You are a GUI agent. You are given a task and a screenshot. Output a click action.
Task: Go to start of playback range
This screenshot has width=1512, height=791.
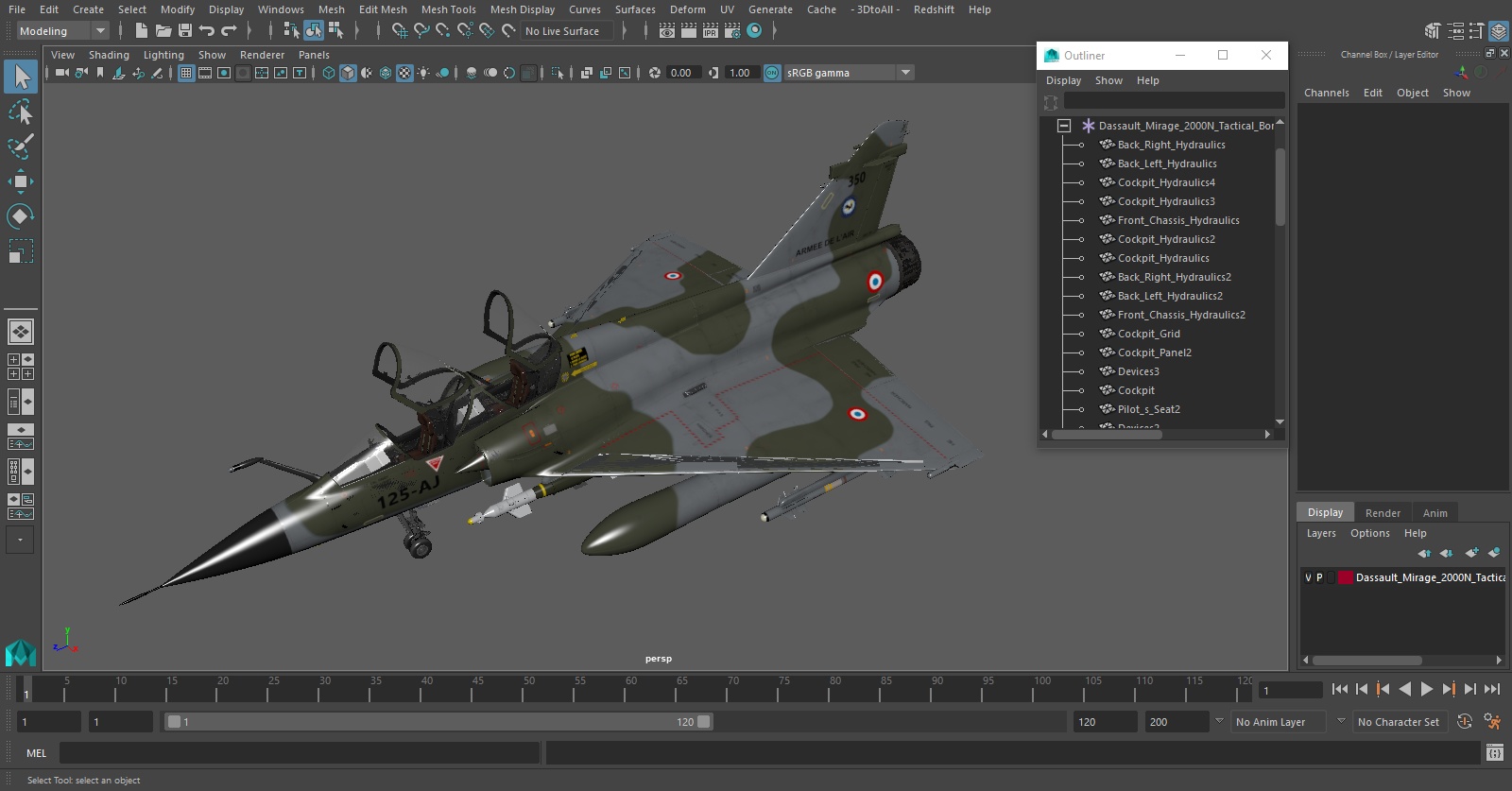(x=1340, y=689)
